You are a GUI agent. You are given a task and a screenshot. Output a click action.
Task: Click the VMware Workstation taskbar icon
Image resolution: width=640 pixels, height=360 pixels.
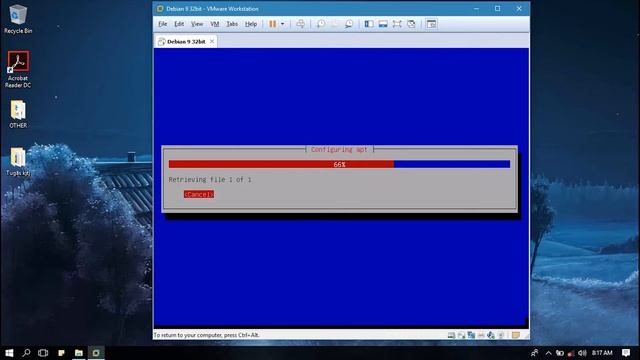click(x=96, y=353)
